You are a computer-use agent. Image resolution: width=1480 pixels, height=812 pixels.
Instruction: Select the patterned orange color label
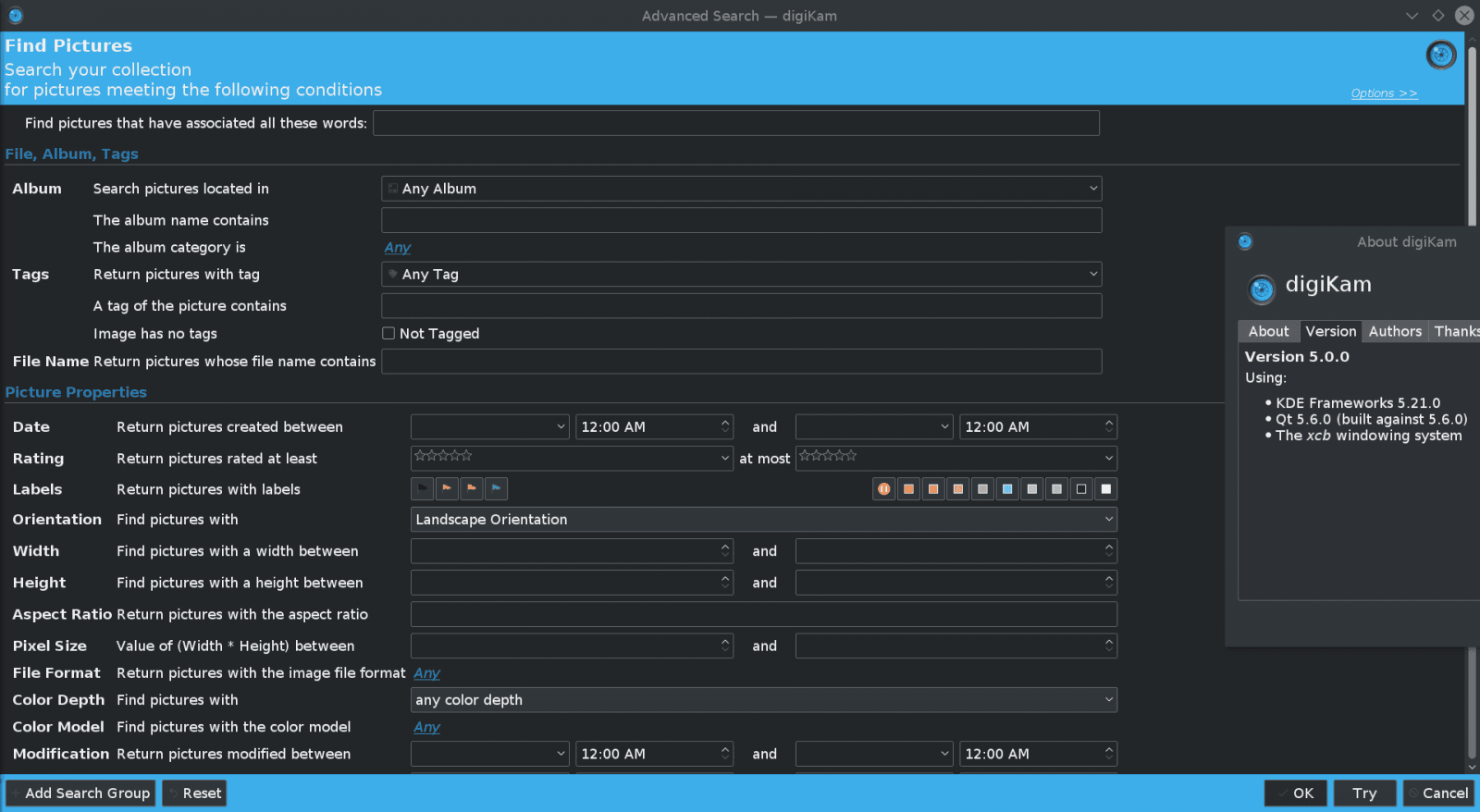click(958, 488)
